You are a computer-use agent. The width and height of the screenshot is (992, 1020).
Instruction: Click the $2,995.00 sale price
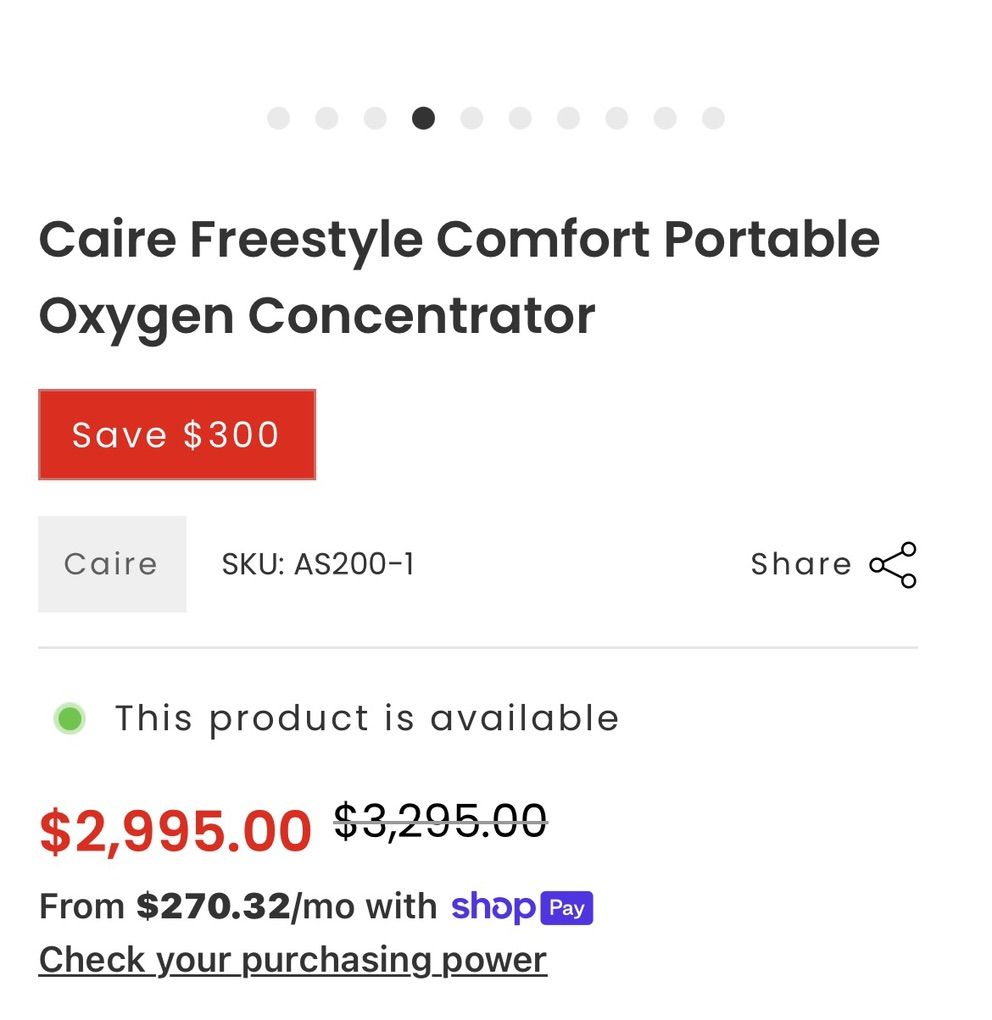click(175, 832)
